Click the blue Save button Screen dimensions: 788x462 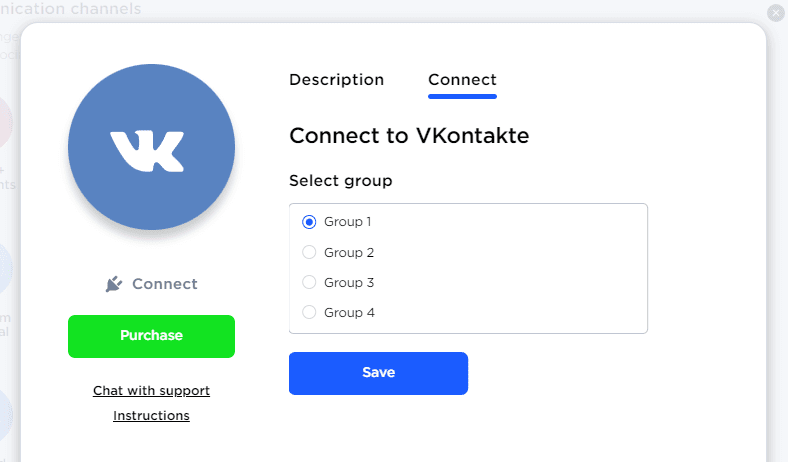point(378,373)
